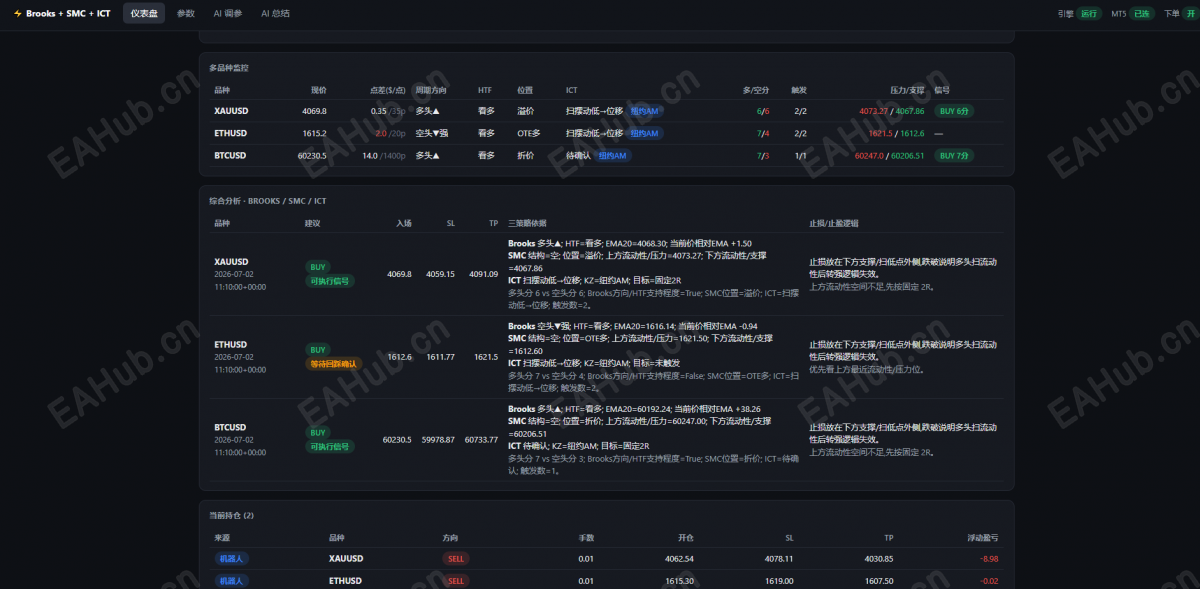The height and width of the screenshot is (589, 1200).
Task: Click floating P/L value -8.98
Action: (989, 559)
